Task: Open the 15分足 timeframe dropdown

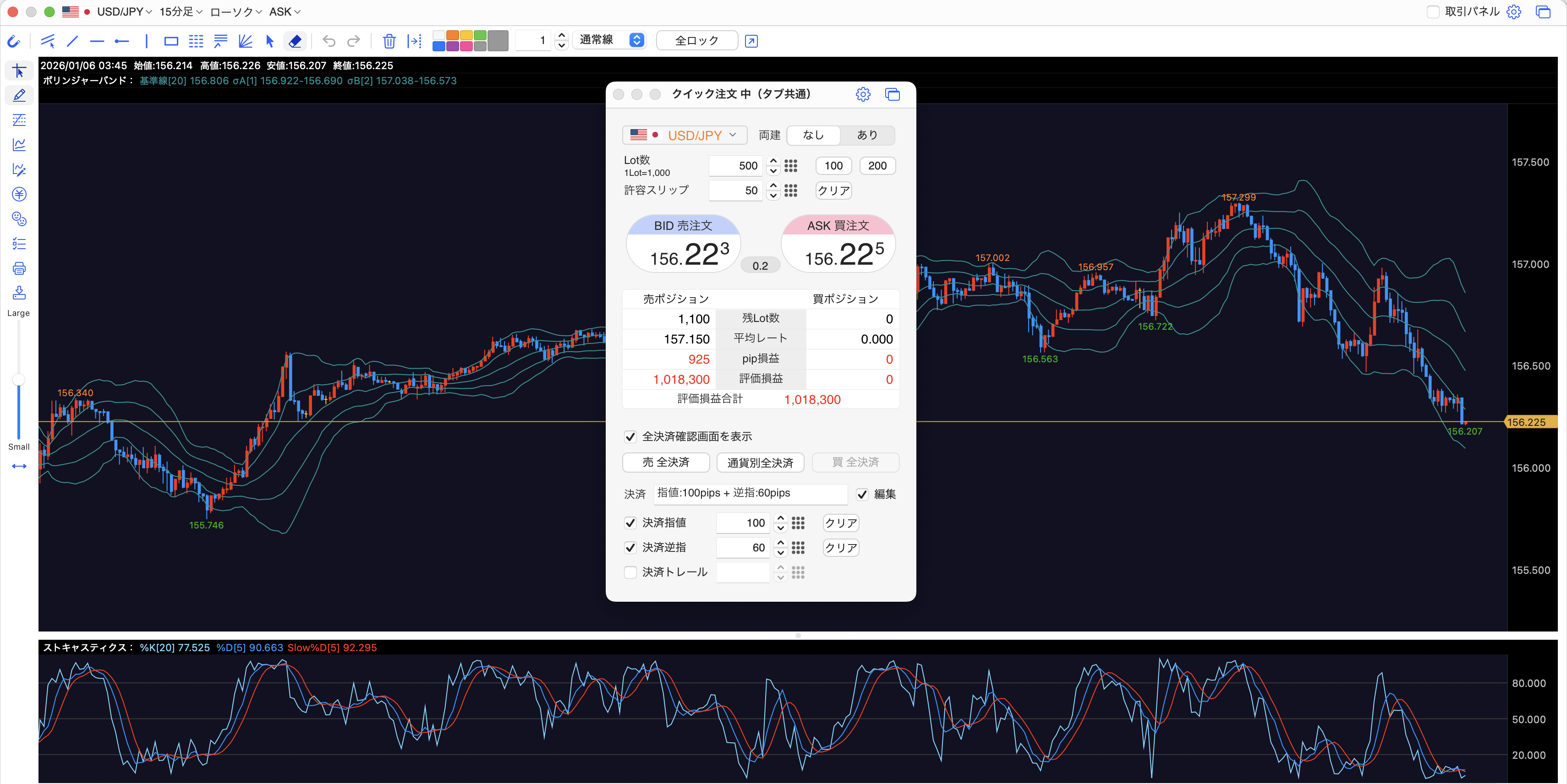Action: [181, 11]
